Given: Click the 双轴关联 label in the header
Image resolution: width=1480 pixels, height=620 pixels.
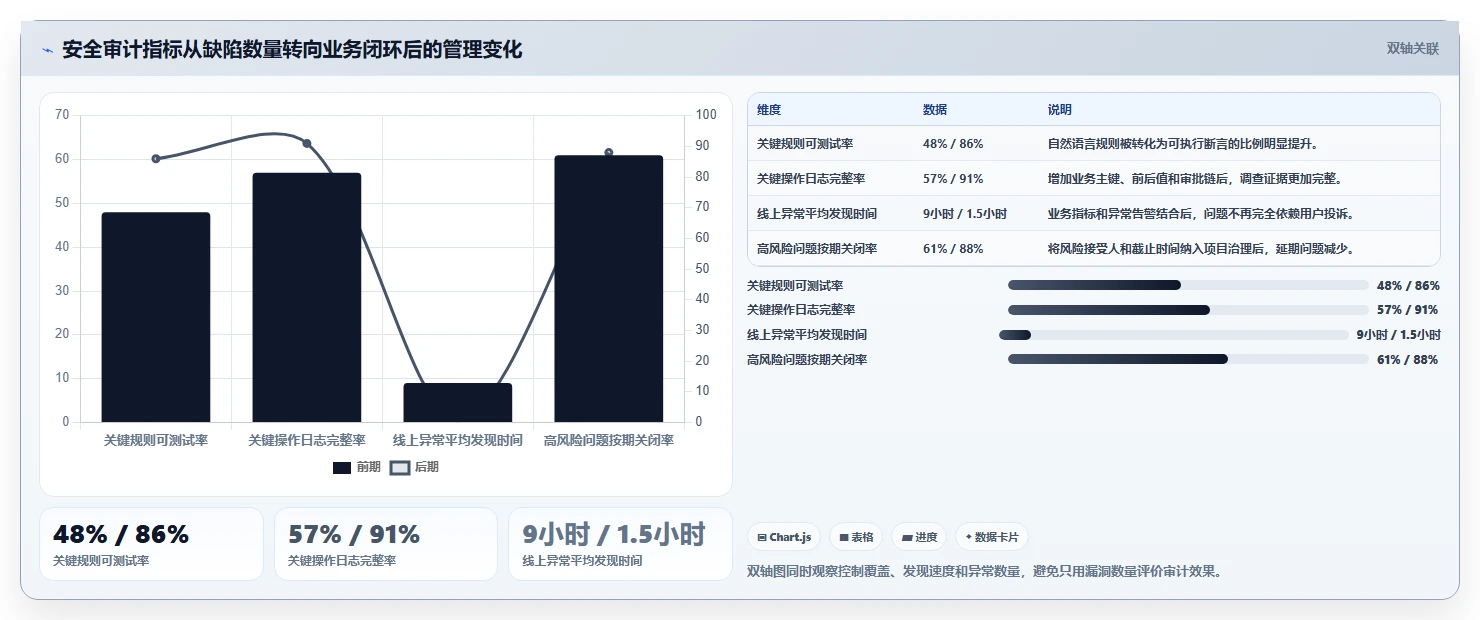Looking at the screenshot, I should tap(1412, 49).
